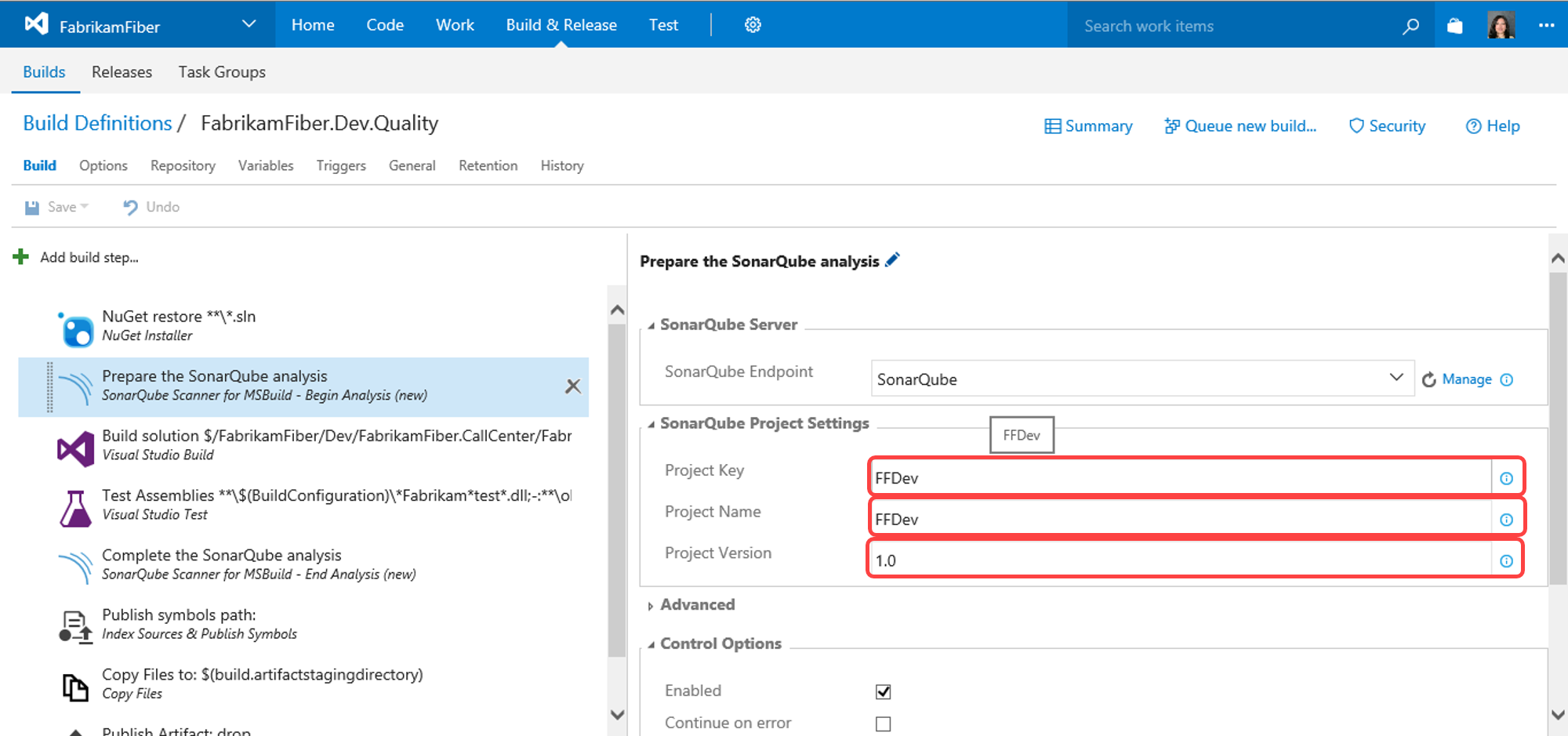Click the Visual Studio Test flask icon

point(76,509)
